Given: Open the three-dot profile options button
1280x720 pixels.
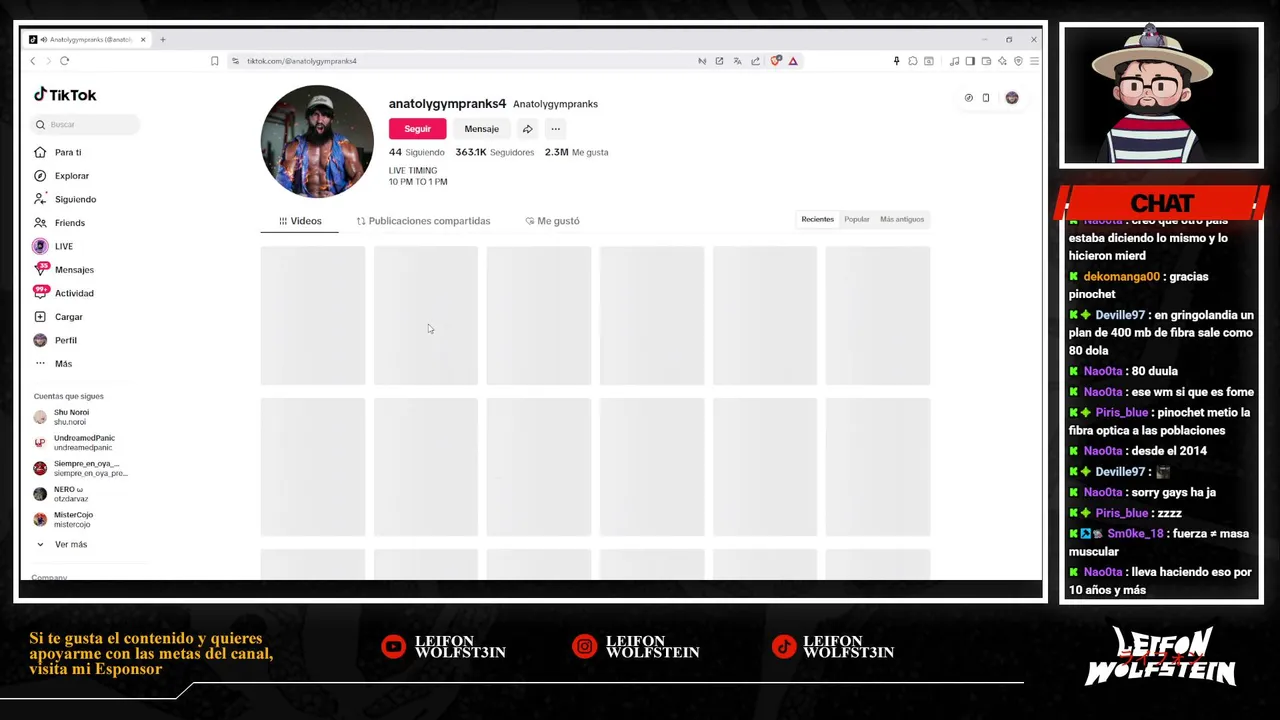Looking at the screenshot, I should [555, 129].
